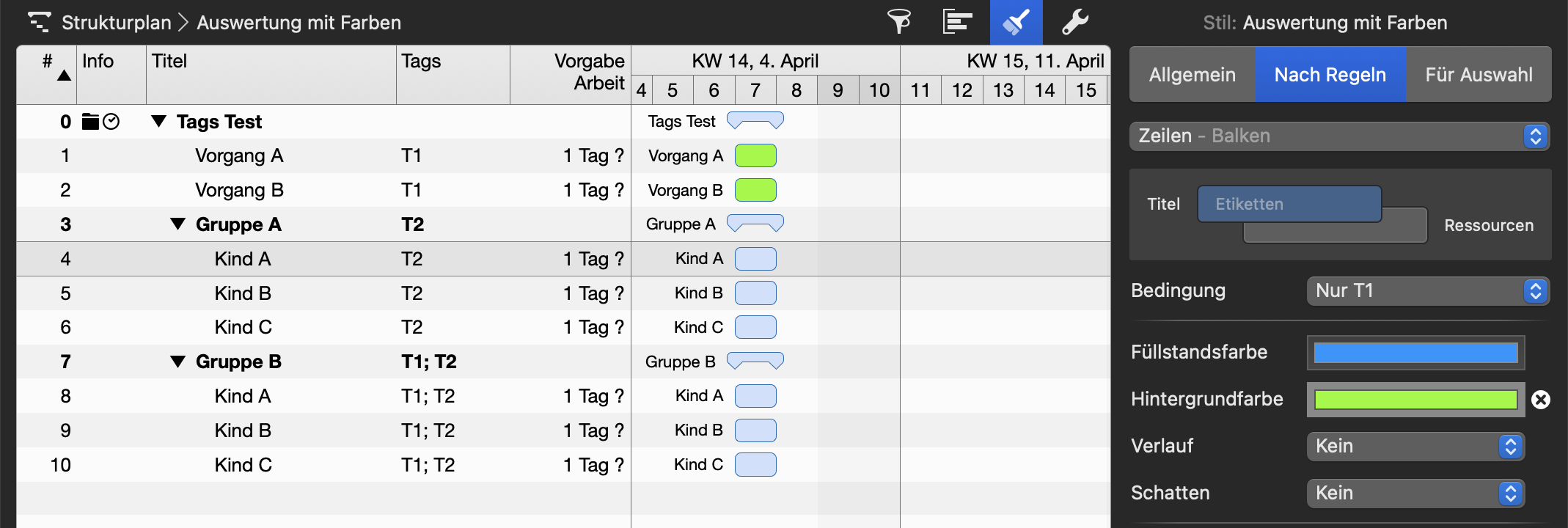Viewport: 1568px width, 528px height.
Task: Open the wrench settings icon
Action: (1075, 22)
